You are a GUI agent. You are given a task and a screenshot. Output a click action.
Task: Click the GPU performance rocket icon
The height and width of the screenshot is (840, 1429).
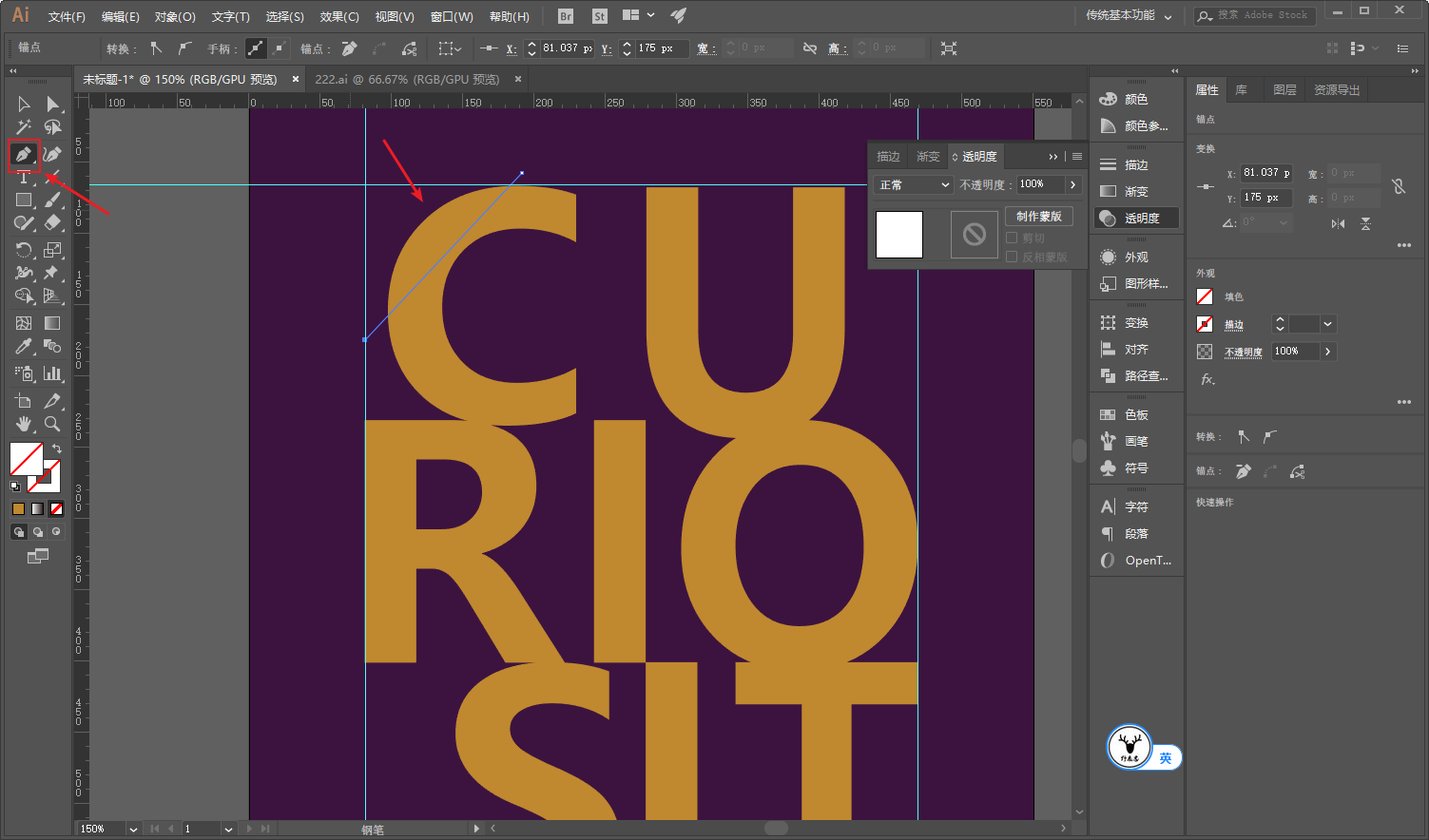678,15
